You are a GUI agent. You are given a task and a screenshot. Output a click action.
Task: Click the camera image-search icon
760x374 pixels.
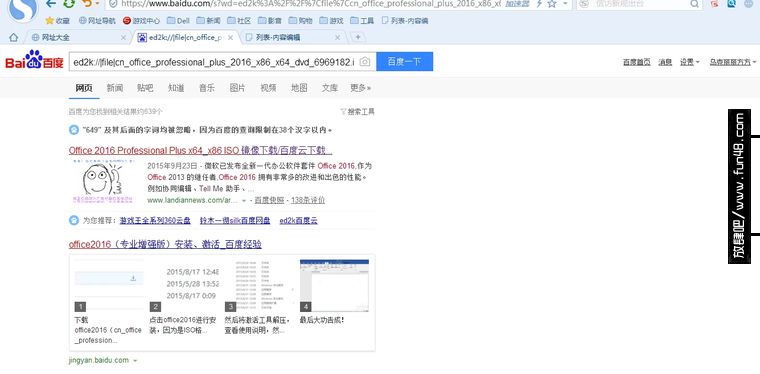click(365, 62)
